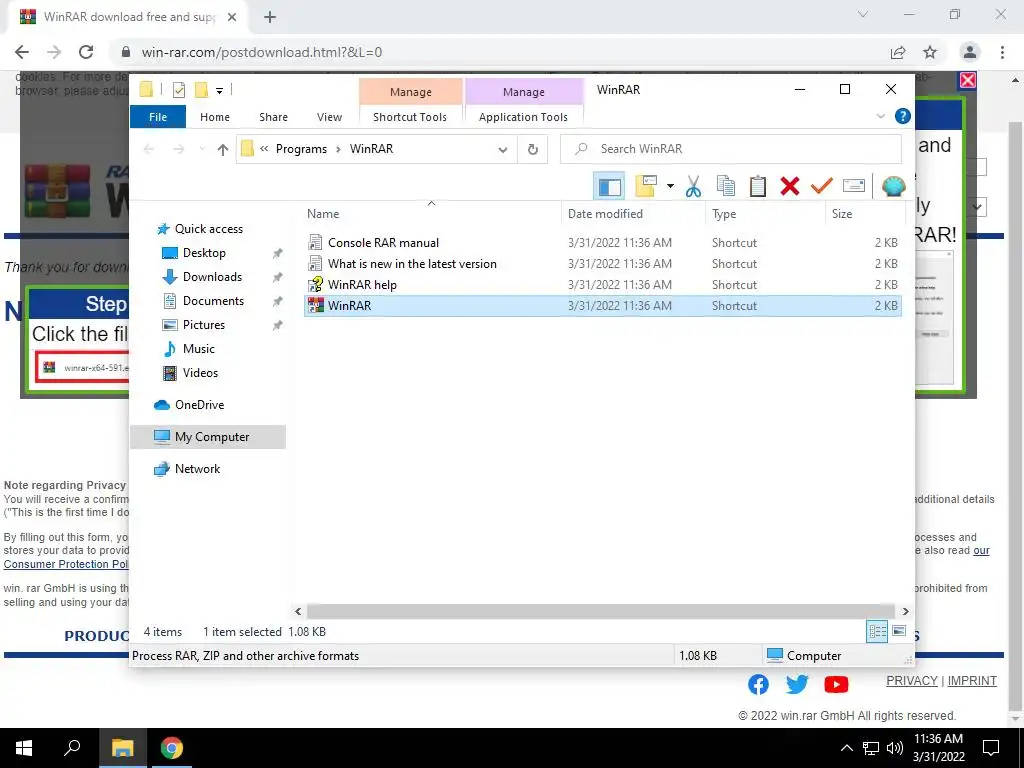The image size is (1024, 768).
Task: Click the Cut scissors toolbar icon
Action: [693, 187]
